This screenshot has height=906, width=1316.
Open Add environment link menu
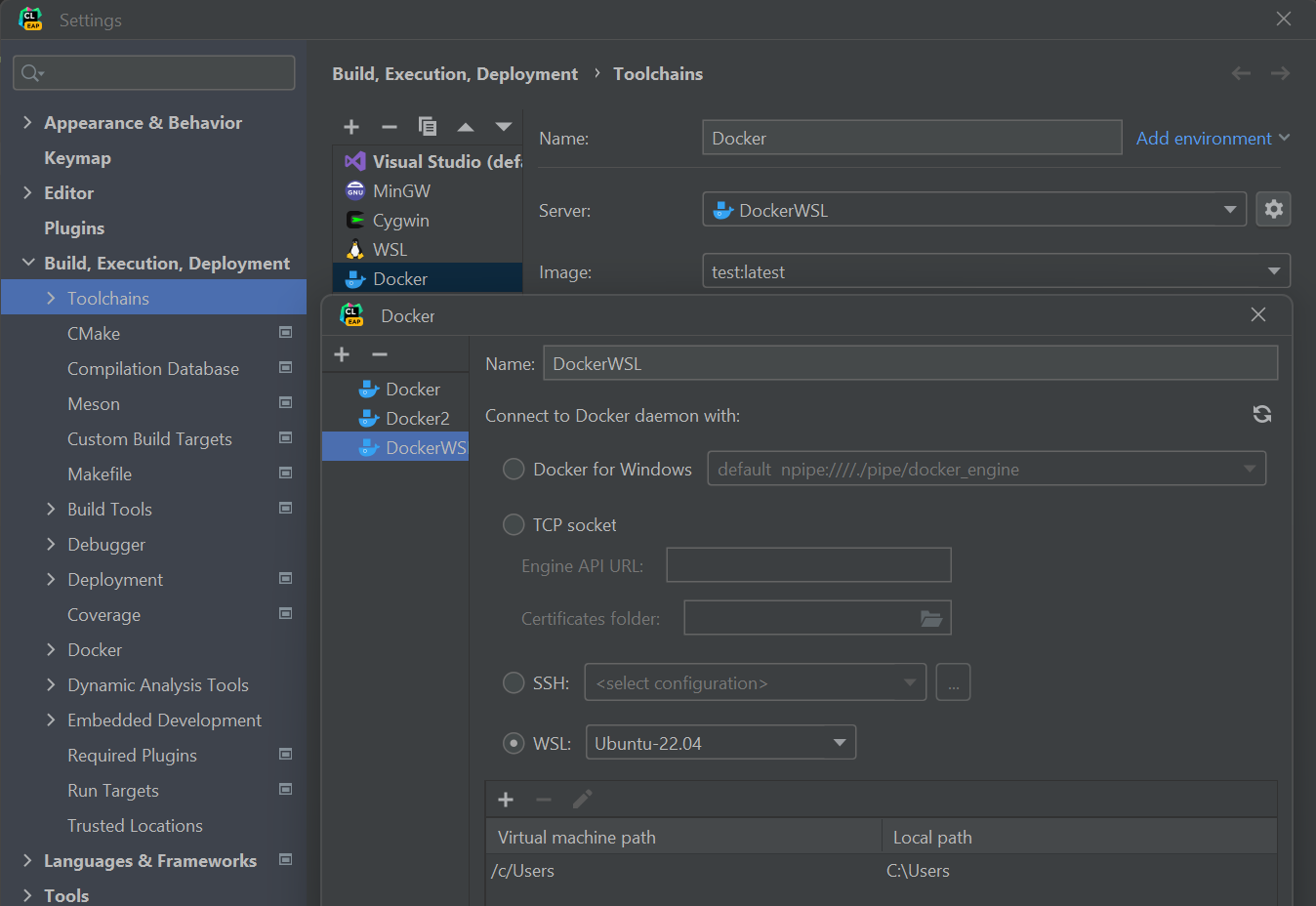(1213, 139)
